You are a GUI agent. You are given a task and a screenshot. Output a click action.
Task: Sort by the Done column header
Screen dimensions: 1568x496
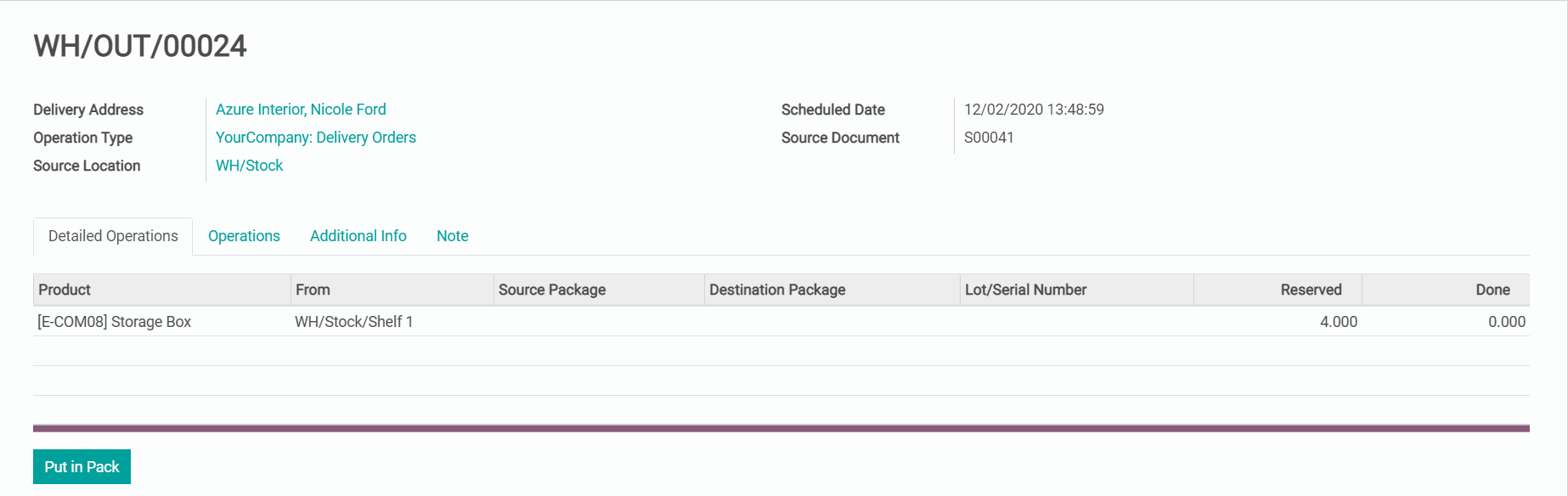pyautogui.click(x=1492, y=290)
